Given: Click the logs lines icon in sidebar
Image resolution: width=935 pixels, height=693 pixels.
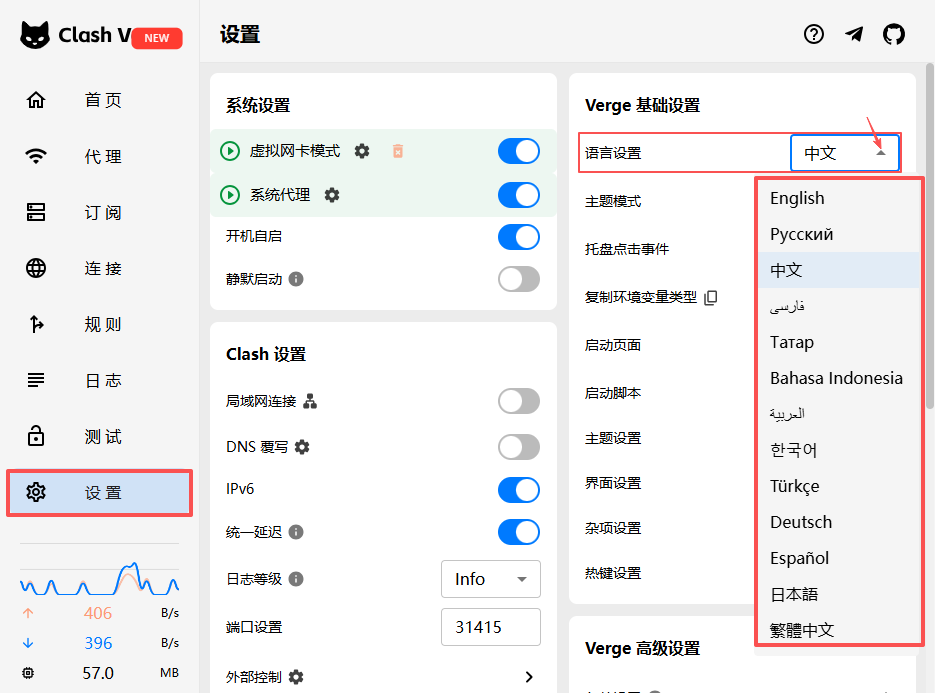Looking at the screenshot, I should 36,380.
